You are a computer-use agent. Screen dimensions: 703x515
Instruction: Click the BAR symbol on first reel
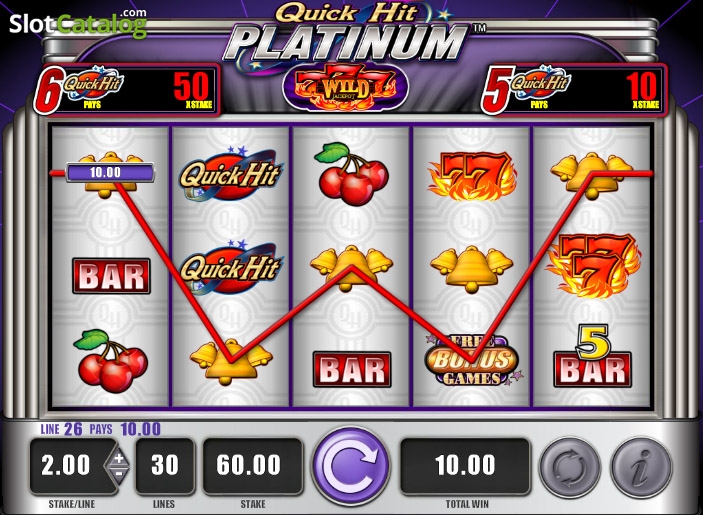(x=111, y=276)
